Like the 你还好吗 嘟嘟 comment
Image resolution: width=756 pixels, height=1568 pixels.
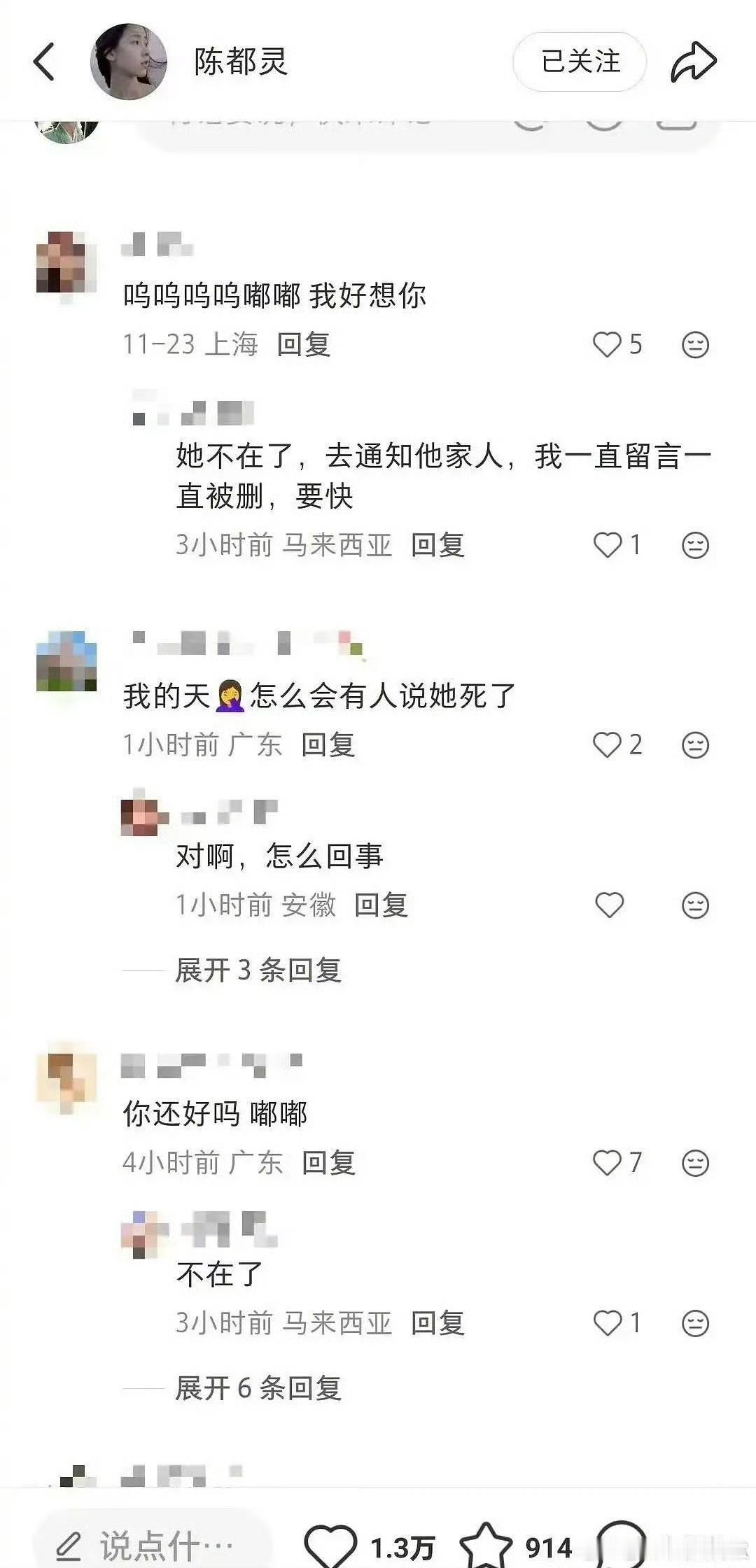(x=607, y=1162)
